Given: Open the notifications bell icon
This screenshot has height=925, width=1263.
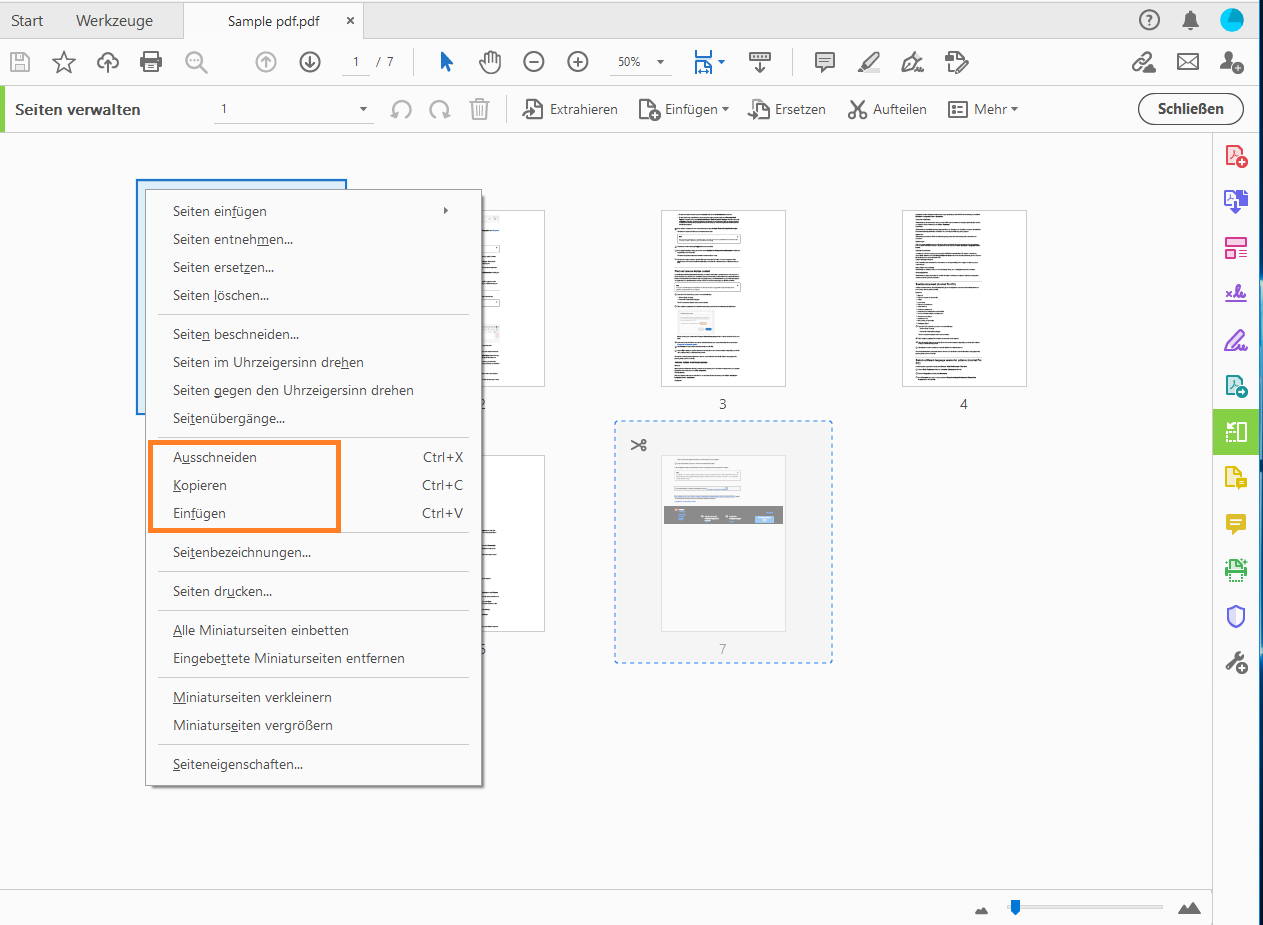Looking at the screenshot, I should click(1190, 20).
